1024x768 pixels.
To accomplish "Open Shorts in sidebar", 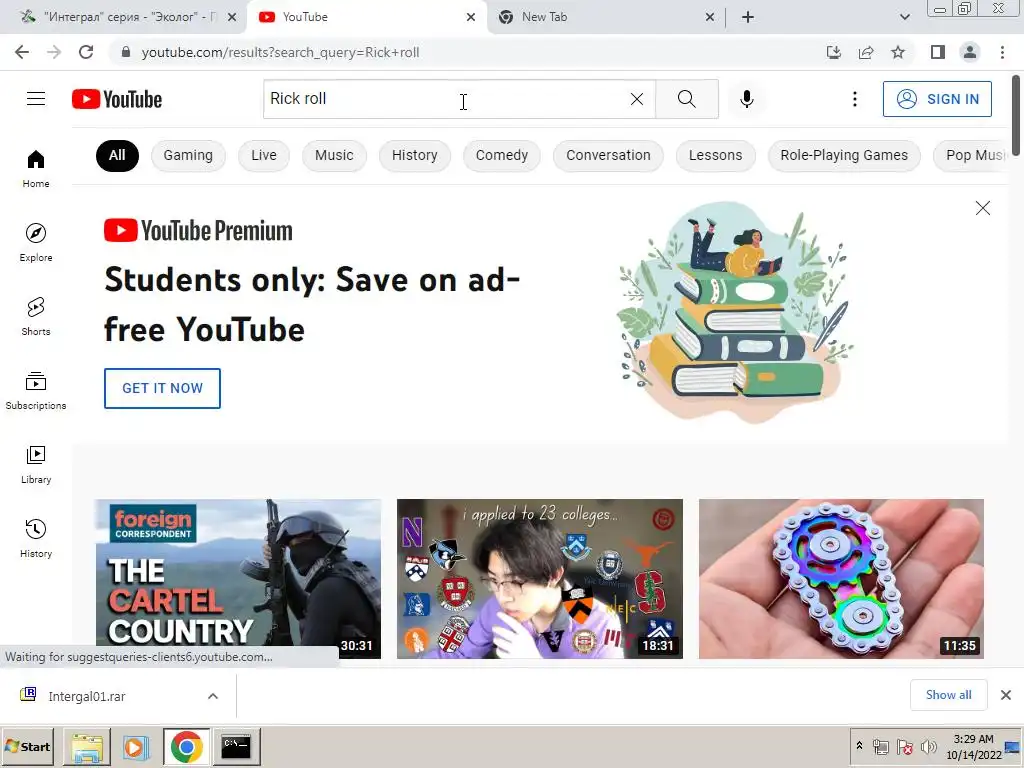I will click(36, 317).
